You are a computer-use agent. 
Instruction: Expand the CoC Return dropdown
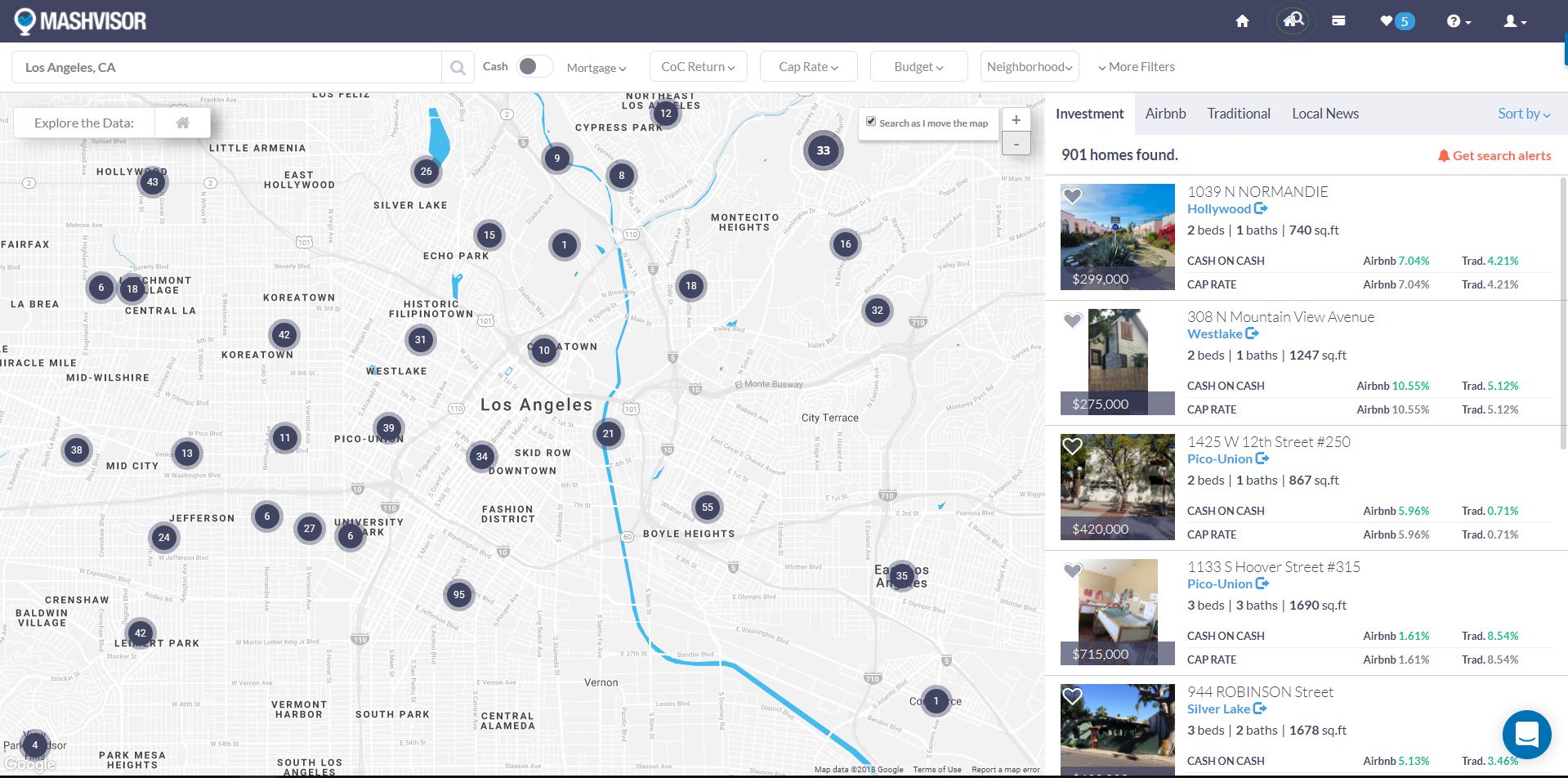pos(698,67)
